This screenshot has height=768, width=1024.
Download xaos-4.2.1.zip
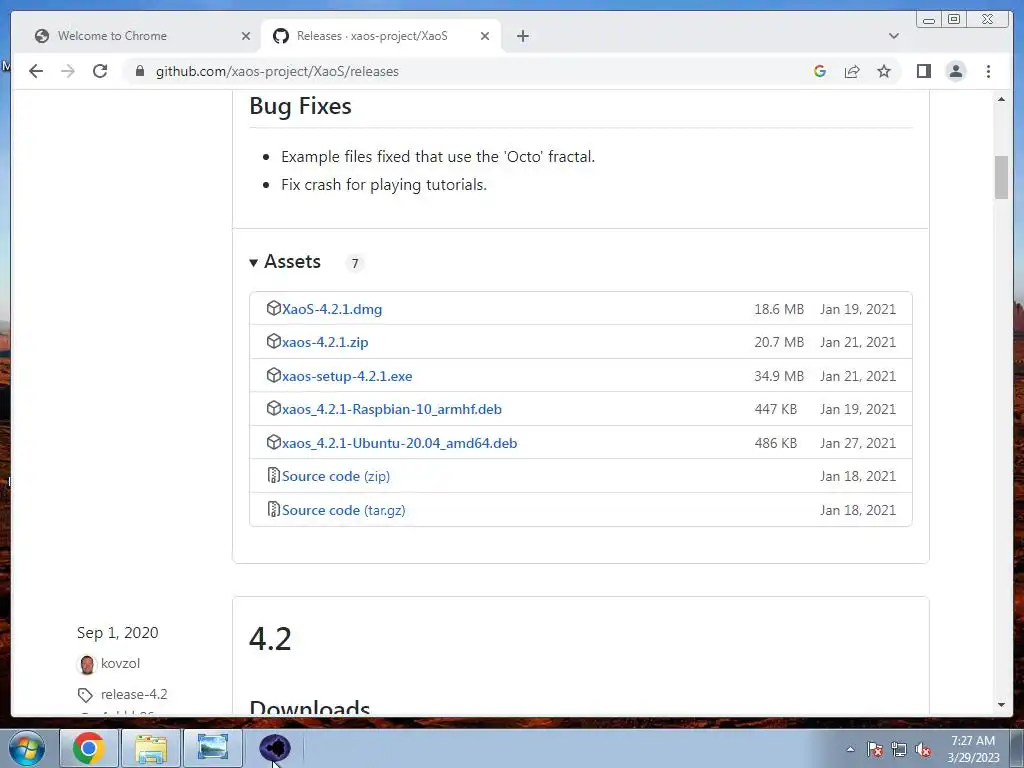pos(325,342)
